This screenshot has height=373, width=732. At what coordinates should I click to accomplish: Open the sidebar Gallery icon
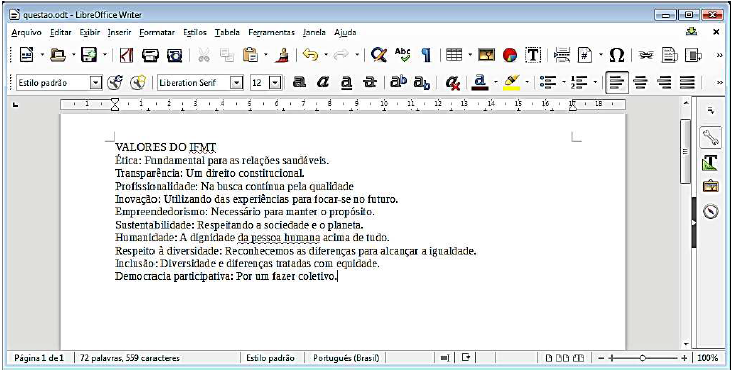point(711,186)
